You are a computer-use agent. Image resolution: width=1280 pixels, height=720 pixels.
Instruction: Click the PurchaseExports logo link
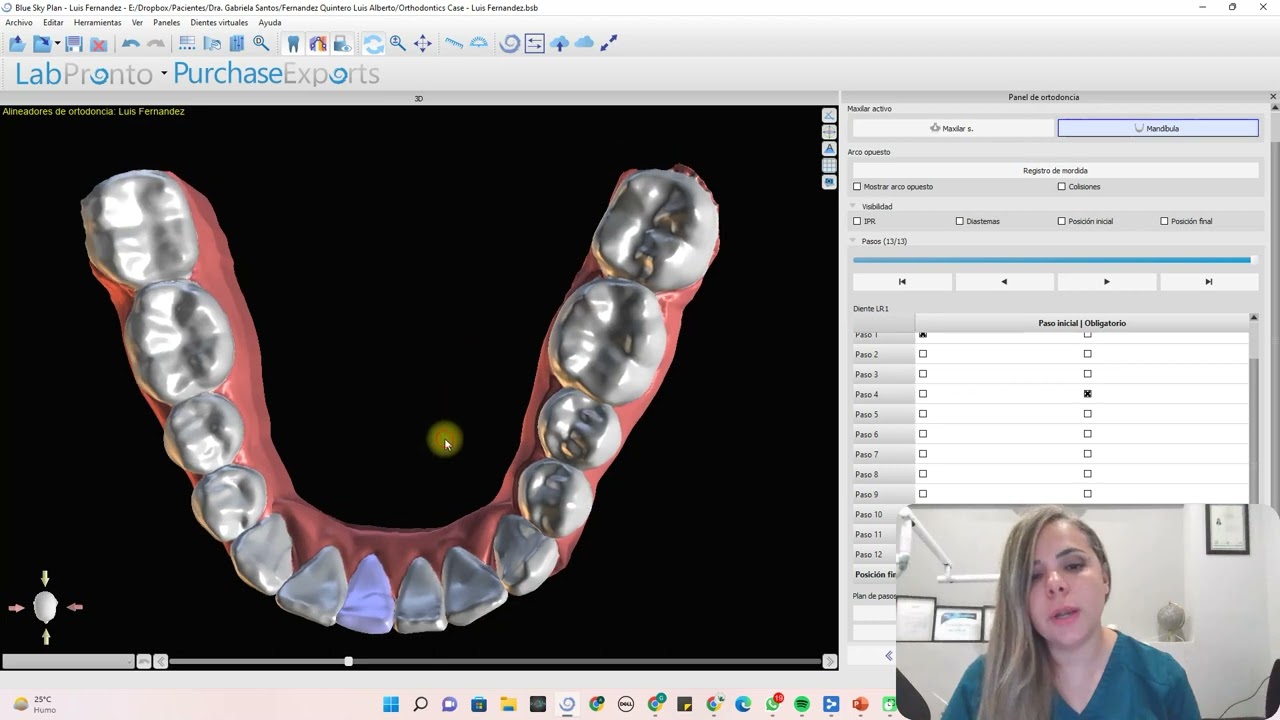tap(276, 74)
